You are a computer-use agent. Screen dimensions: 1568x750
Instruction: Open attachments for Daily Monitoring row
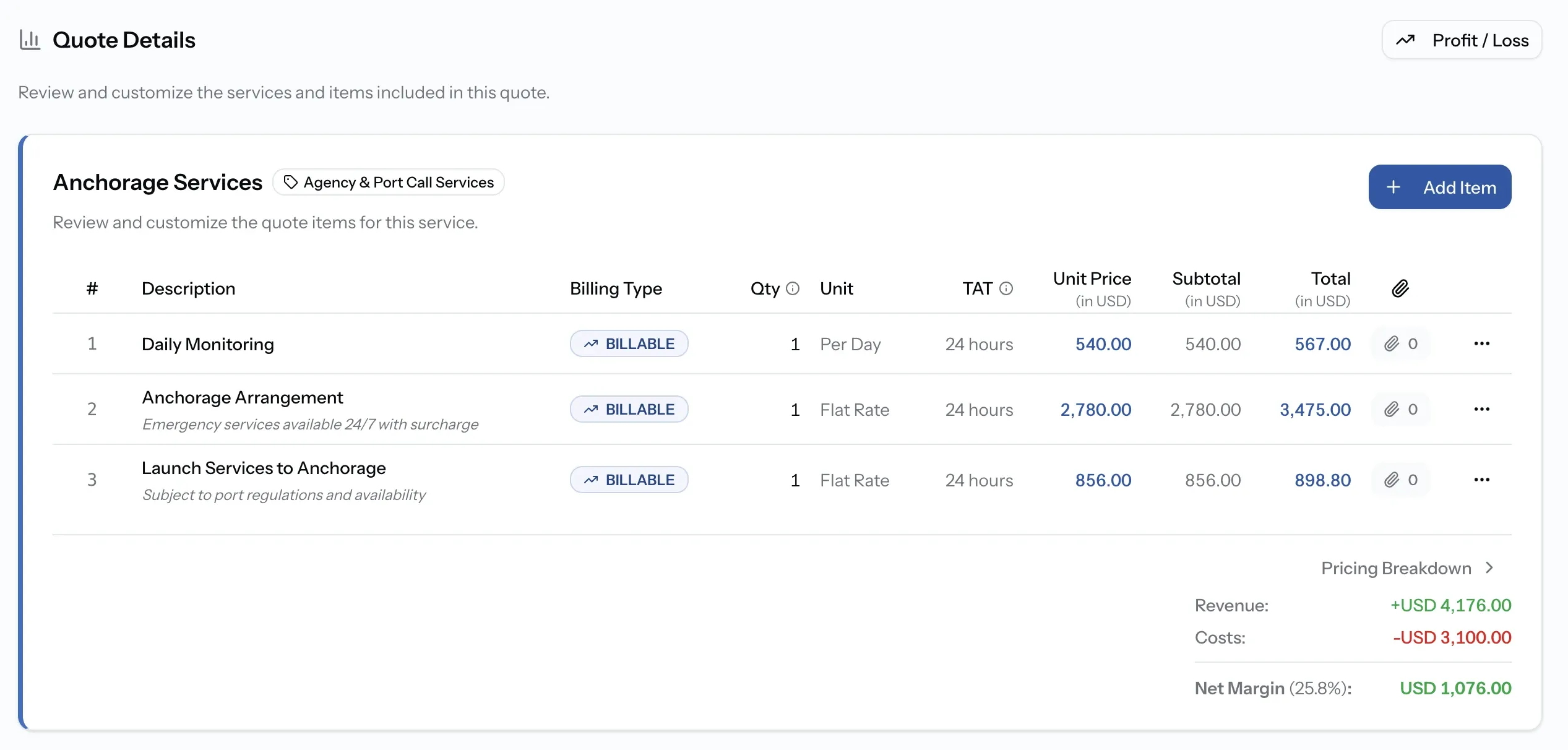click(x=1401, y=344)
